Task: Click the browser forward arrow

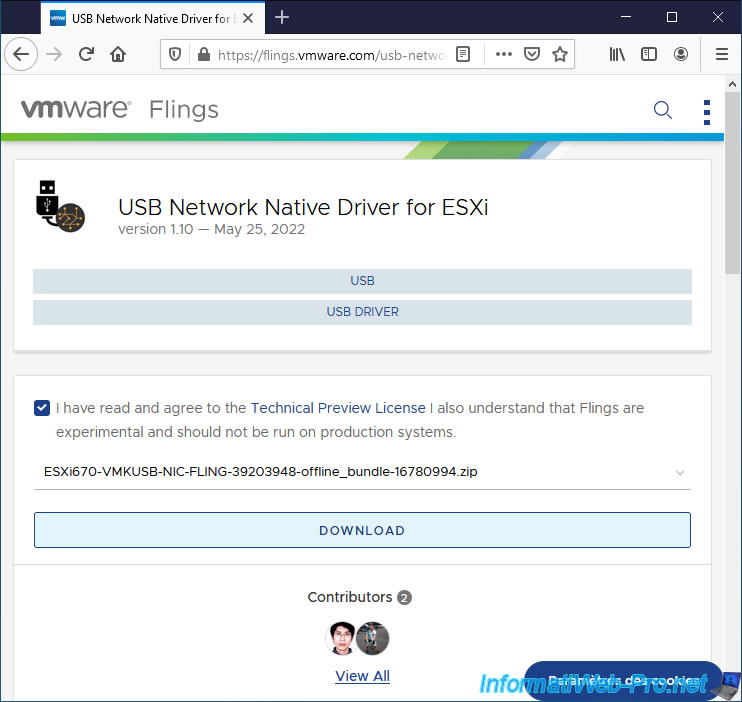Action: [54, 54]
